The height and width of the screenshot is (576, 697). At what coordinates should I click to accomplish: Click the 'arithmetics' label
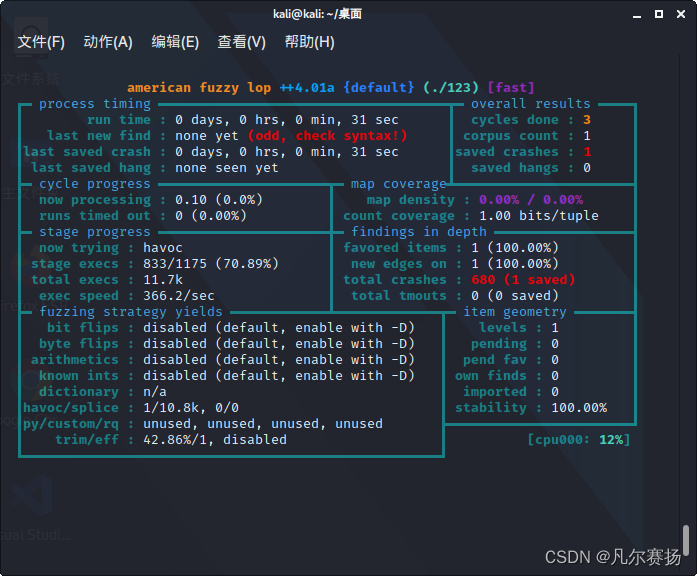[x=75, y=360]
